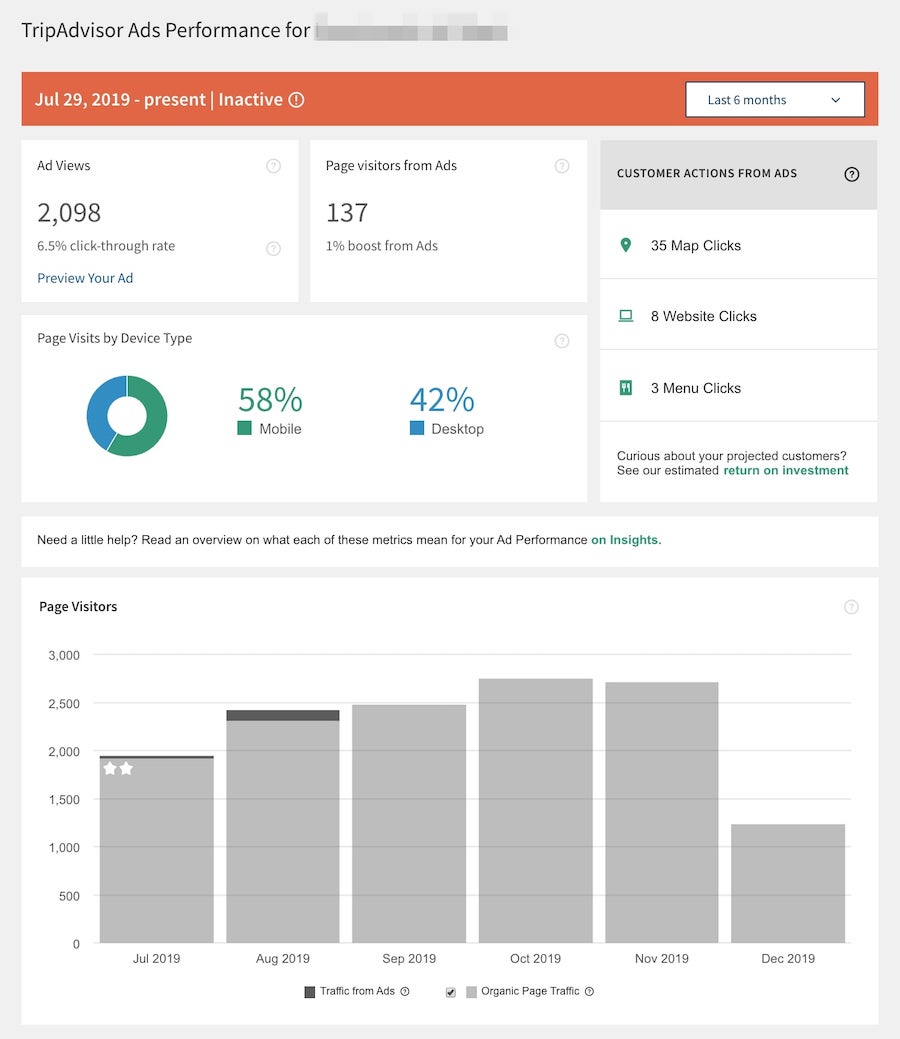Image resolution: width=900 pixels, height=1039 pixels.
Task: Click the Jul 29, 2019 - present date text
Action: 120,99
